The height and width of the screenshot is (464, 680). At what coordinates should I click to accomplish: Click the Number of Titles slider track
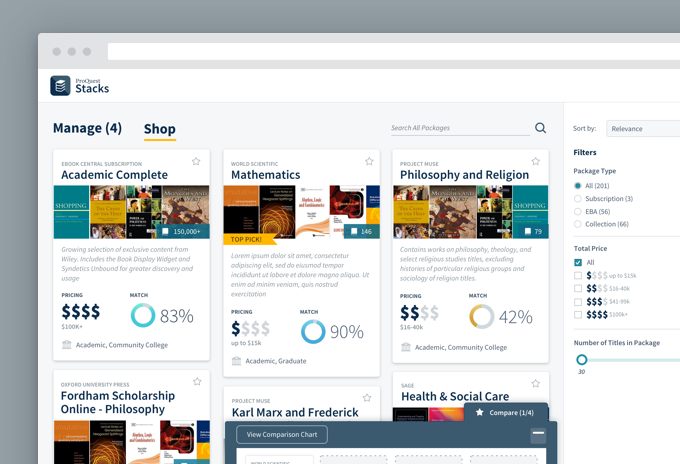coord(633,360)
